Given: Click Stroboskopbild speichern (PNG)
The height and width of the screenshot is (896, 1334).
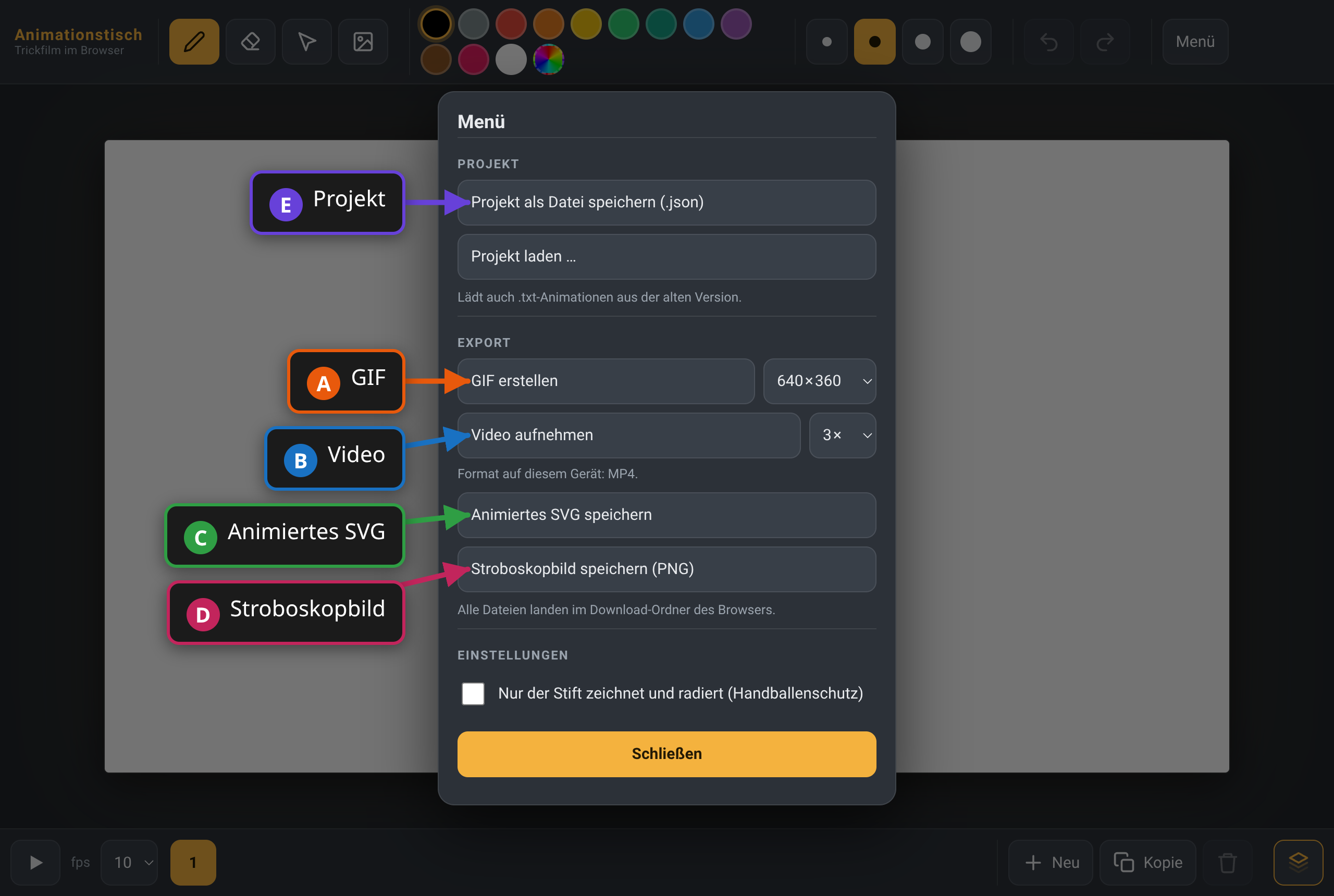Looking at the screenshot, I should click(666, 569).
